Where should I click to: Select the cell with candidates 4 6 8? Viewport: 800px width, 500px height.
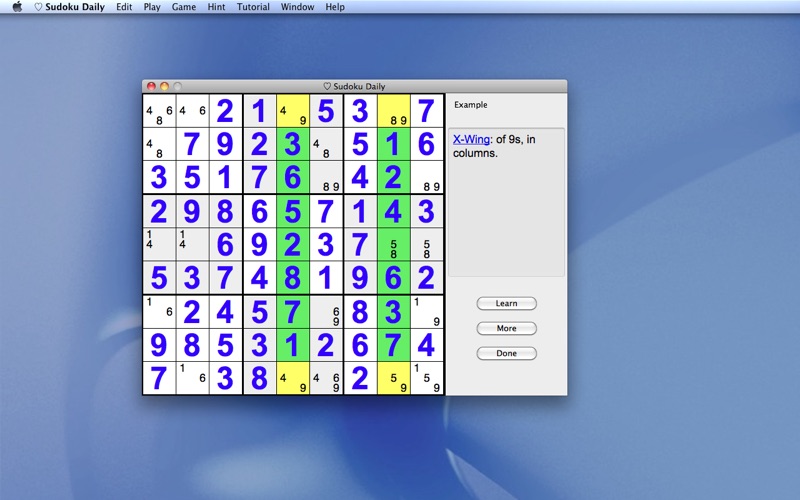point(159,111)
